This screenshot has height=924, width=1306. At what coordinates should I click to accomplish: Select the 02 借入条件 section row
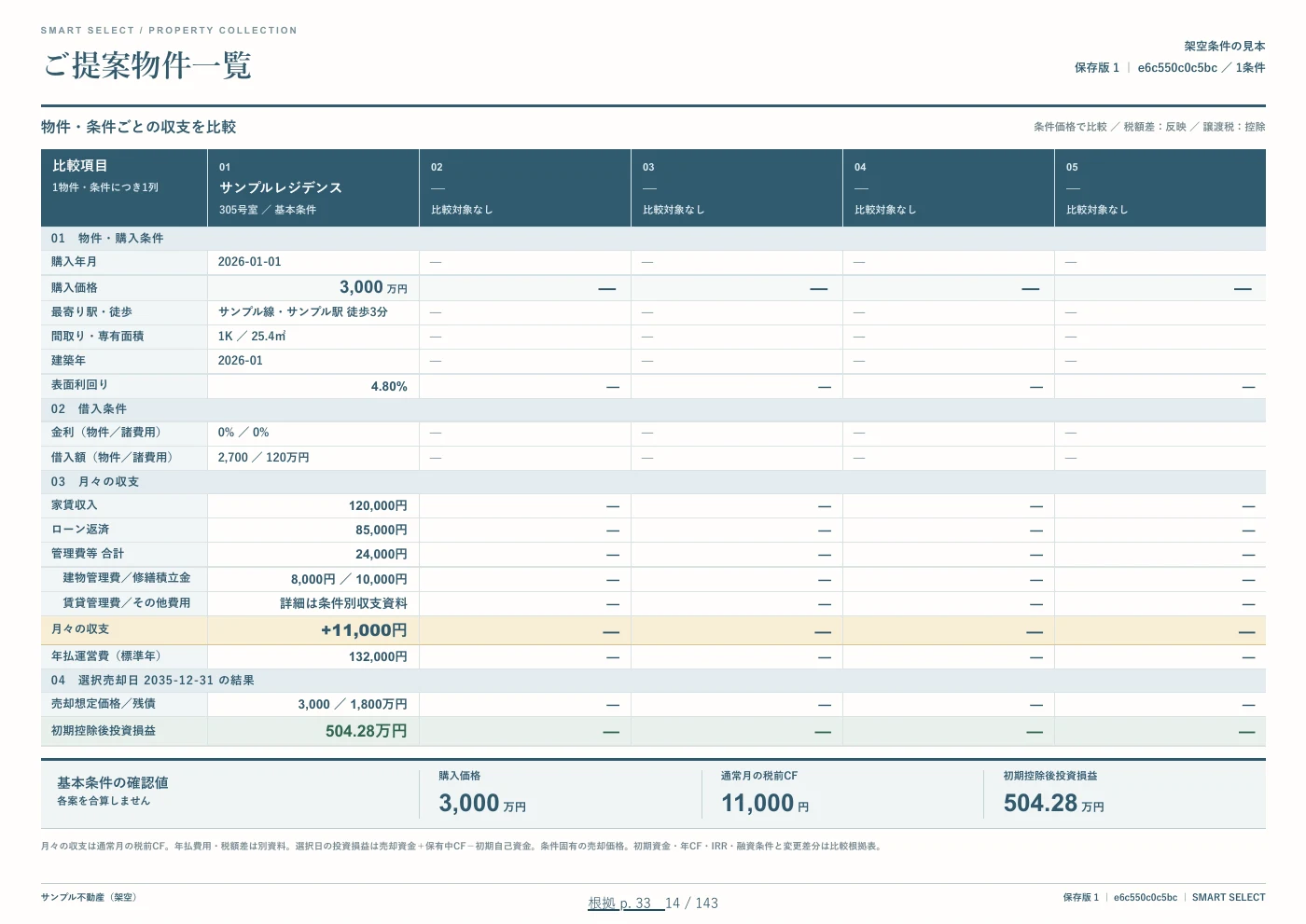653,409
